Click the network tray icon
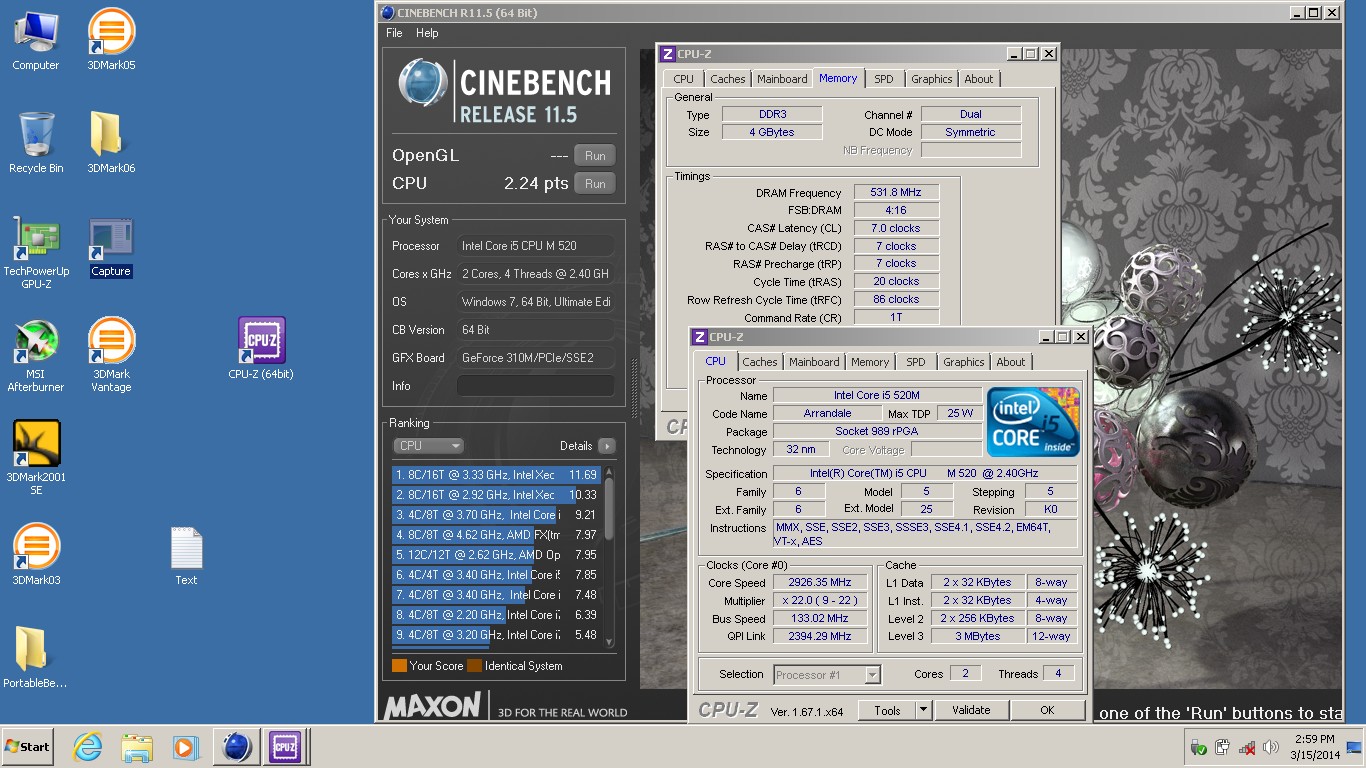Screen dimensions: 1366x768 (x=1247, y=747)
